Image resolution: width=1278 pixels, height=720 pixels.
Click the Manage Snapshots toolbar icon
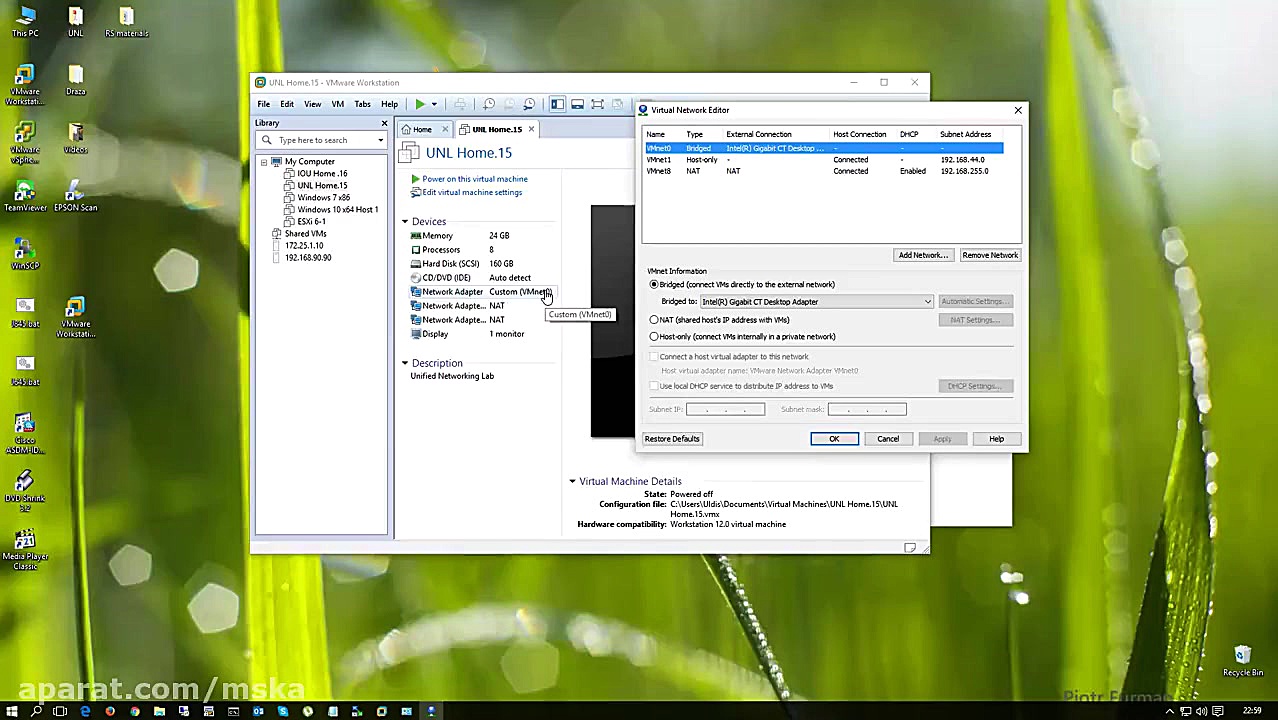[x=529, y=104]
